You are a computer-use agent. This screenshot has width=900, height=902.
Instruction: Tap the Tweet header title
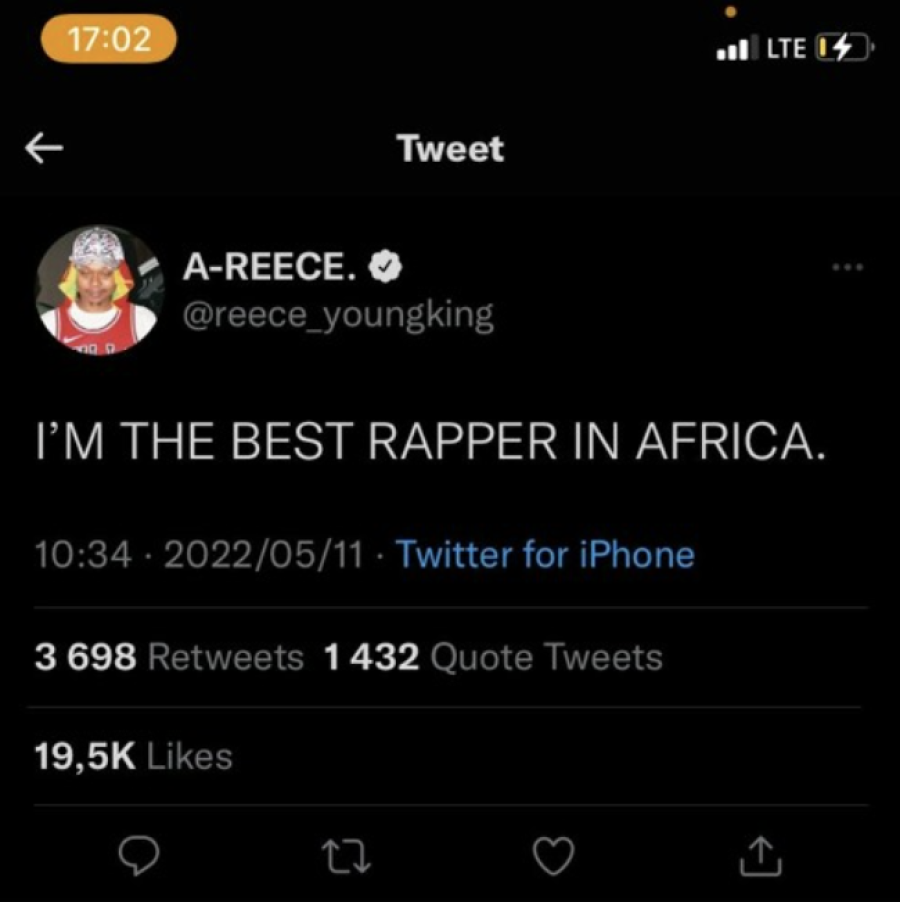[450, 149]
